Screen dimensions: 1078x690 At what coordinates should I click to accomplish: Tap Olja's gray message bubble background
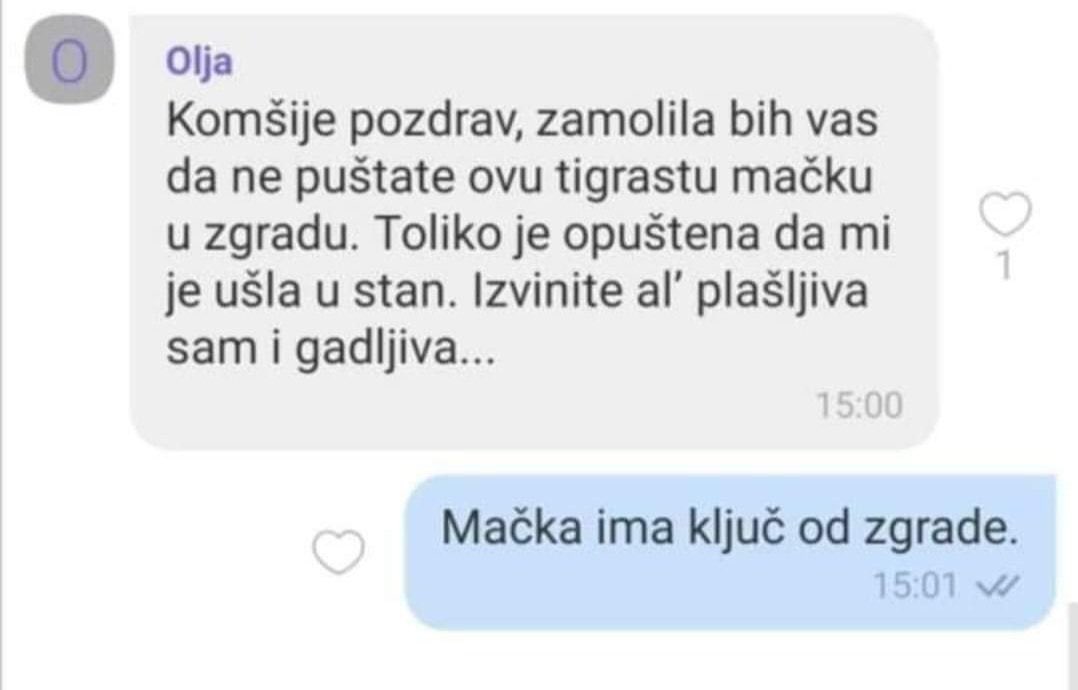[534, 234]
